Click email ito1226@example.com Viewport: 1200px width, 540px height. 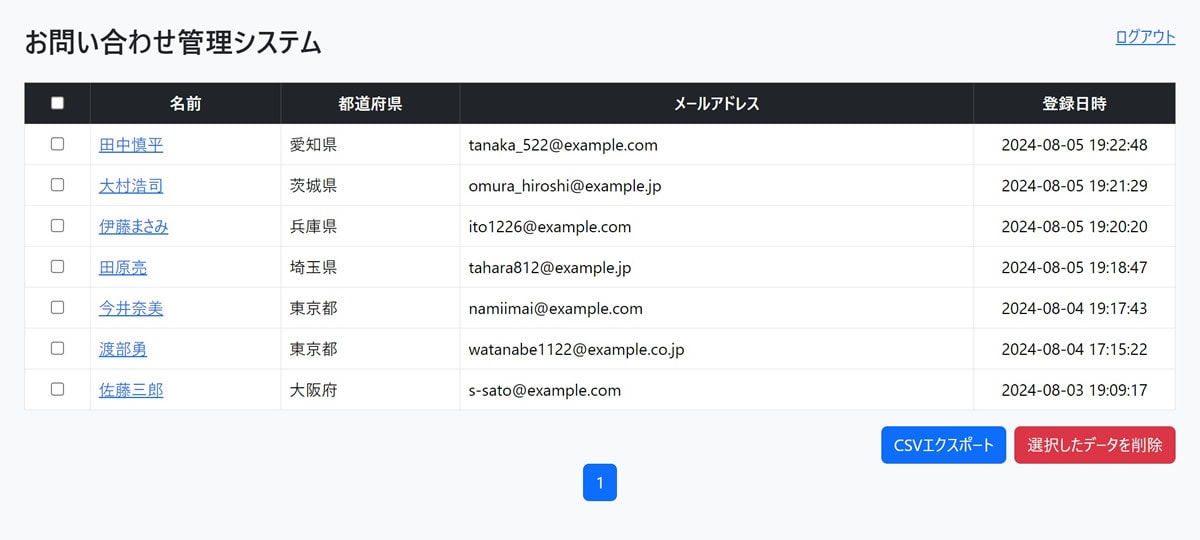pyautogui.click(x=550, y=227)
